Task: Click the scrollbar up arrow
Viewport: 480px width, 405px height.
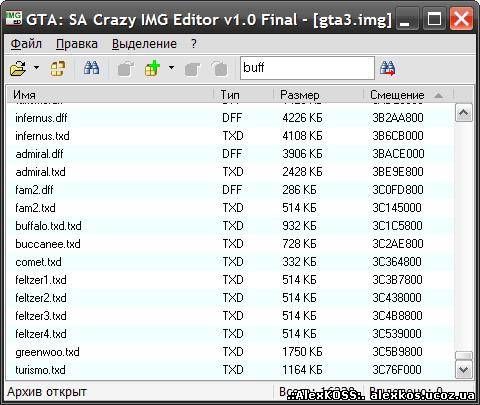Action: click(464, 113)
